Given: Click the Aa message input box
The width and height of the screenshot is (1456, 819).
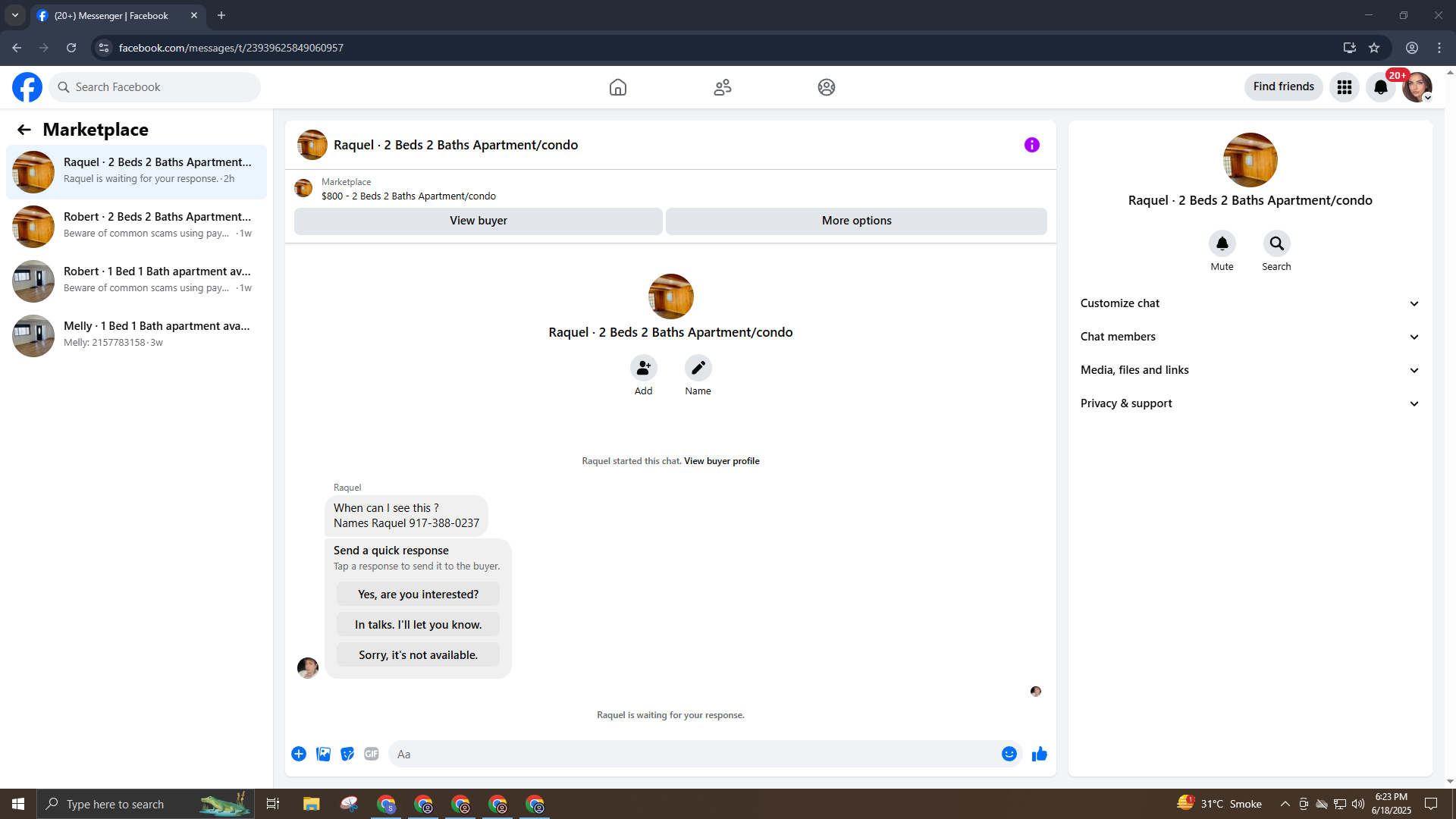Looking at the screenshot, I should click(695, 754).
